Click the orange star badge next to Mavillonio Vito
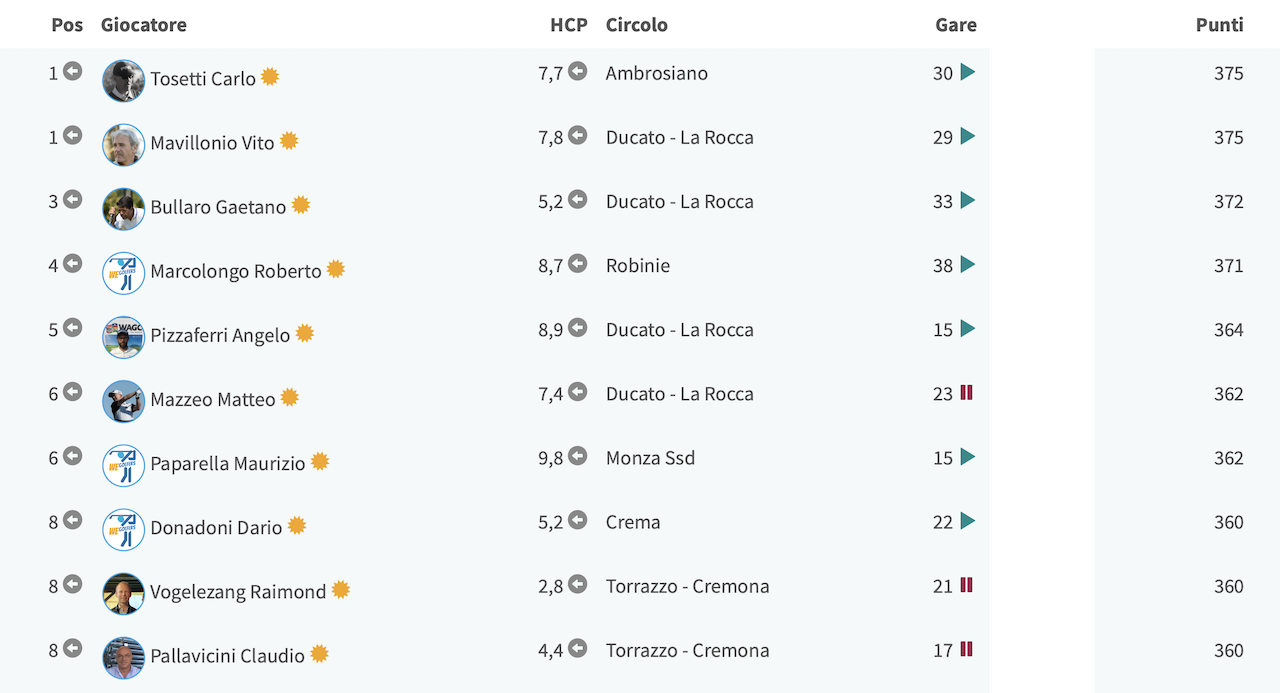The image size is (1280, 693). (289, 141)
